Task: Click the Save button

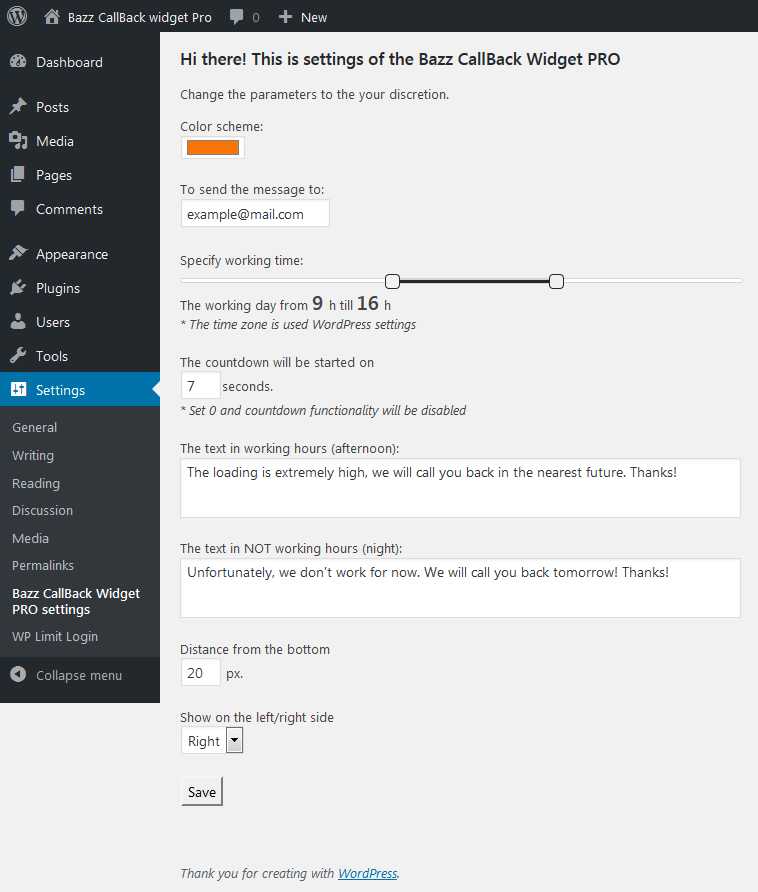Action: [x=202, y=791]
